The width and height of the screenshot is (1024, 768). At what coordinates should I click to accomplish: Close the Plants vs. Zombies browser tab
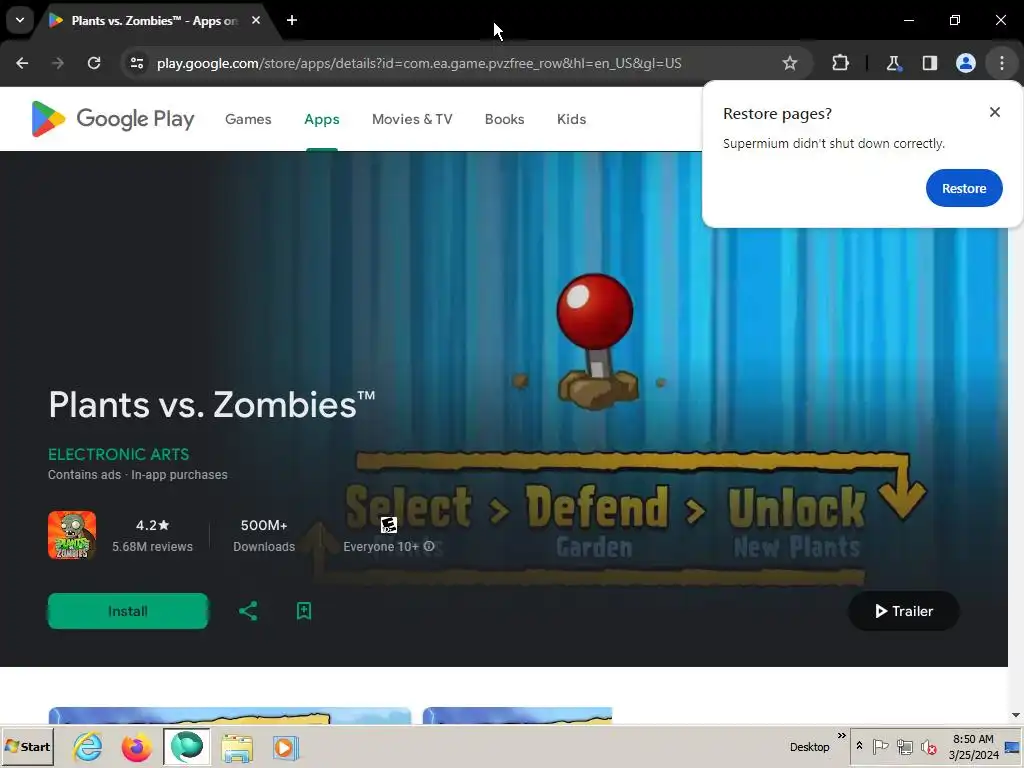point(256,20)
